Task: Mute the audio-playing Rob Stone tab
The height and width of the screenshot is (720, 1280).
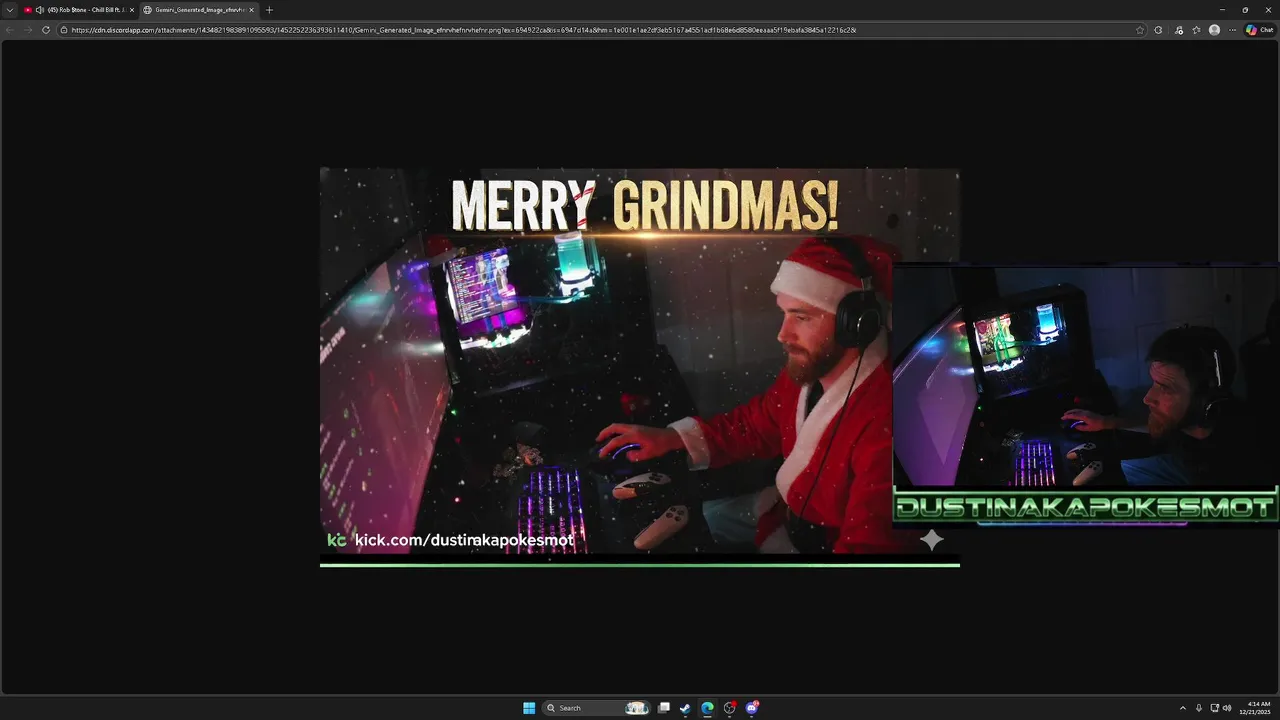Action: point(40,10)
